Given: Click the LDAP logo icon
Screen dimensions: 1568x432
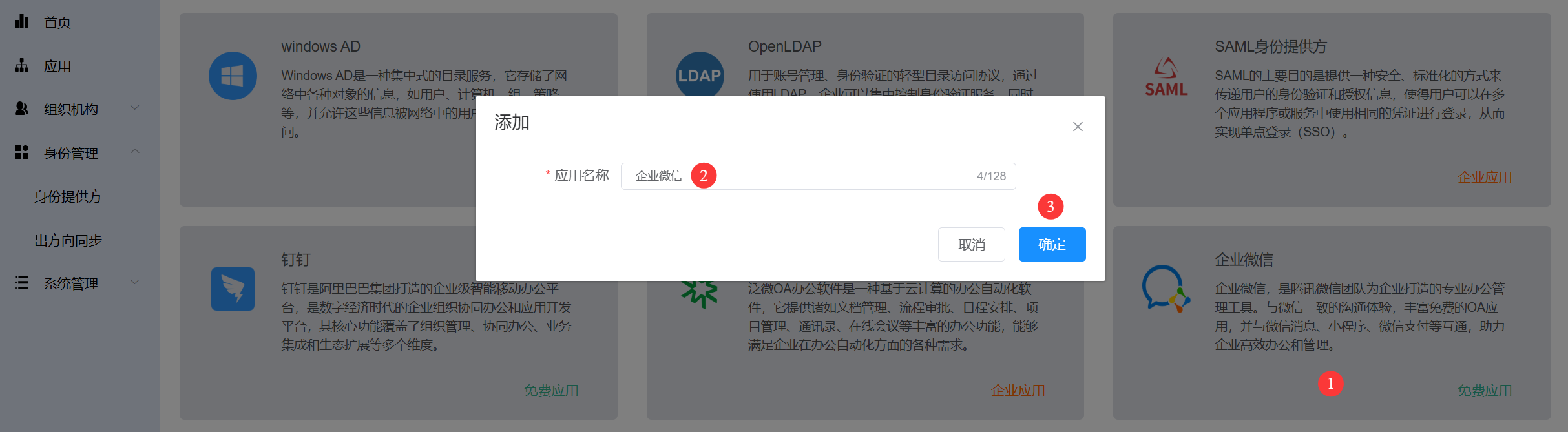Looking at the screenshot, I should (699, 75).
